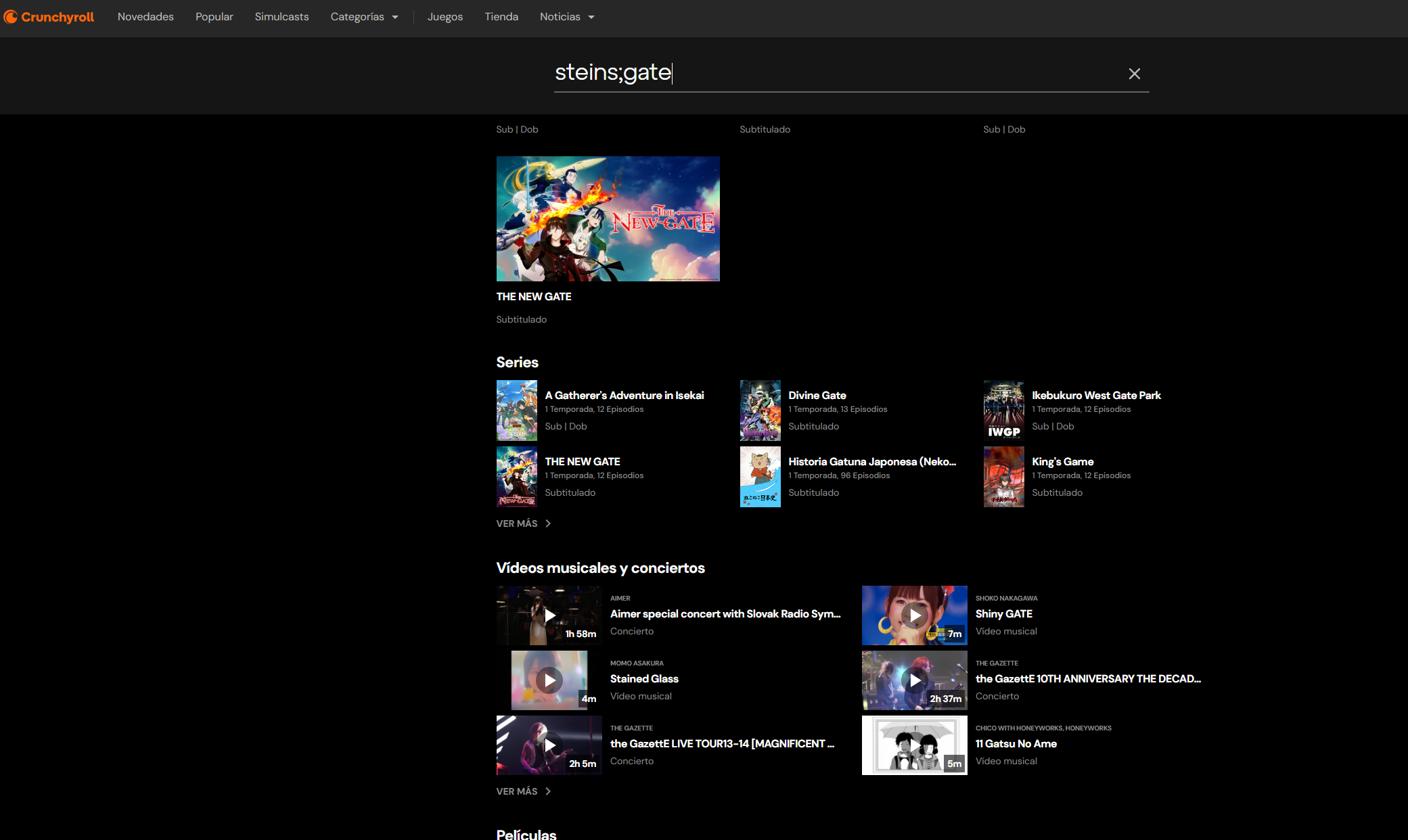Screen dimensions: 1408x840
Task: Click the Vídeos musicales y conciertos heading
Action: (601, 568)
